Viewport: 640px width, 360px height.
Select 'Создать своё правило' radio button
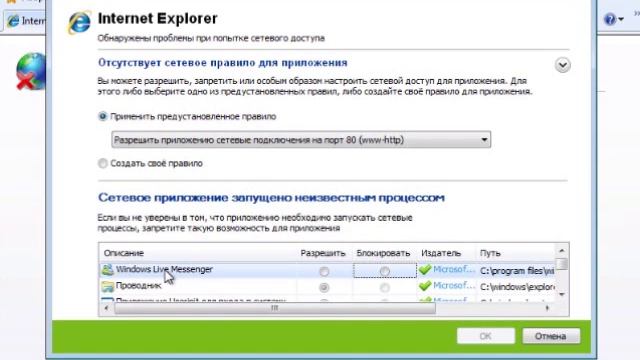coord(102,163)
